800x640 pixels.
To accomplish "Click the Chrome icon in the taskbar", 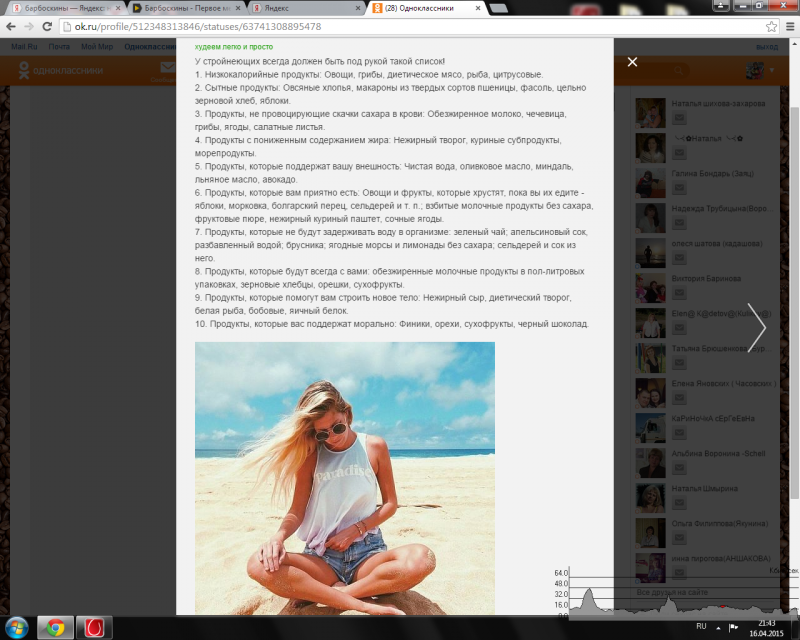I will pyautogui.click(x=55, y=628).
